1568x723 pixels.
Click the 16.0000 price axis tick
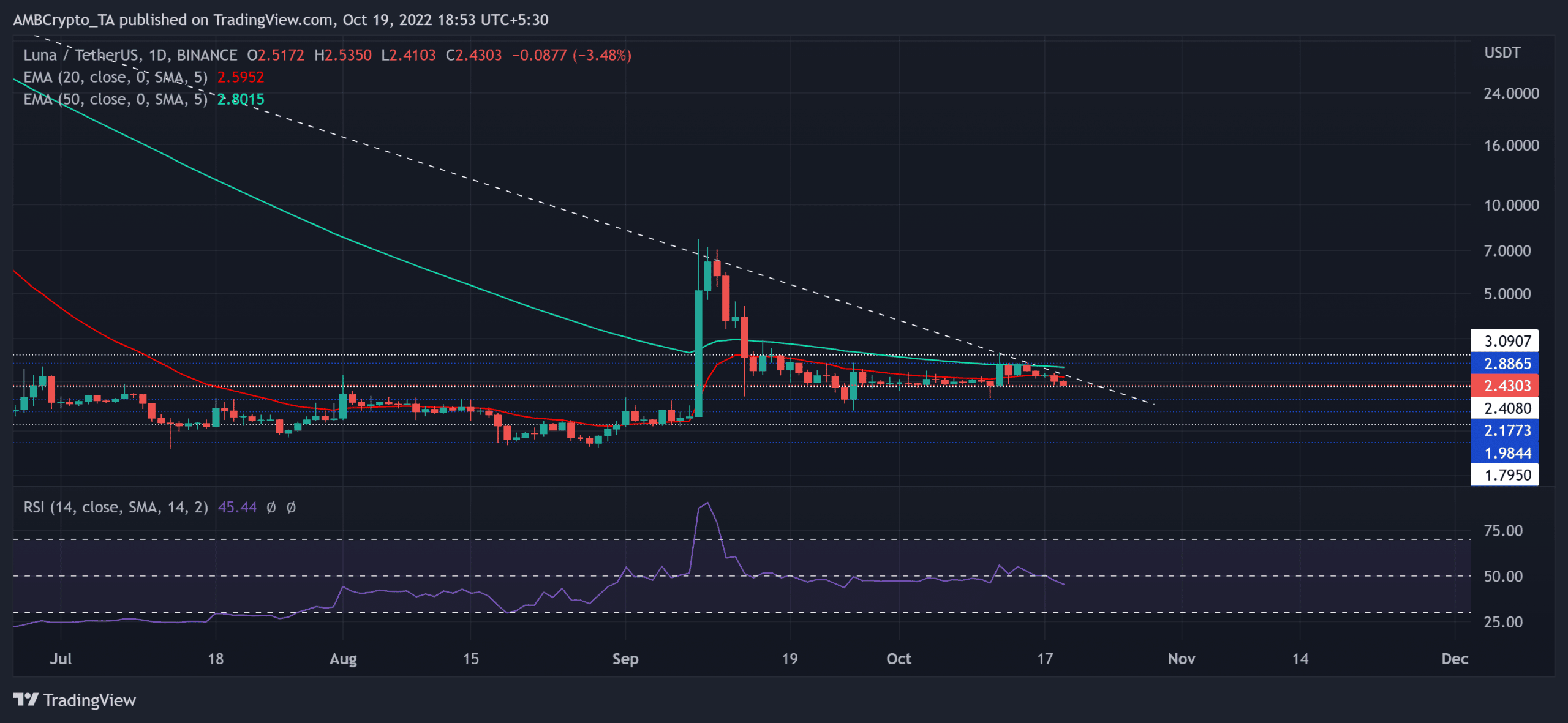tap(1511, 146)
